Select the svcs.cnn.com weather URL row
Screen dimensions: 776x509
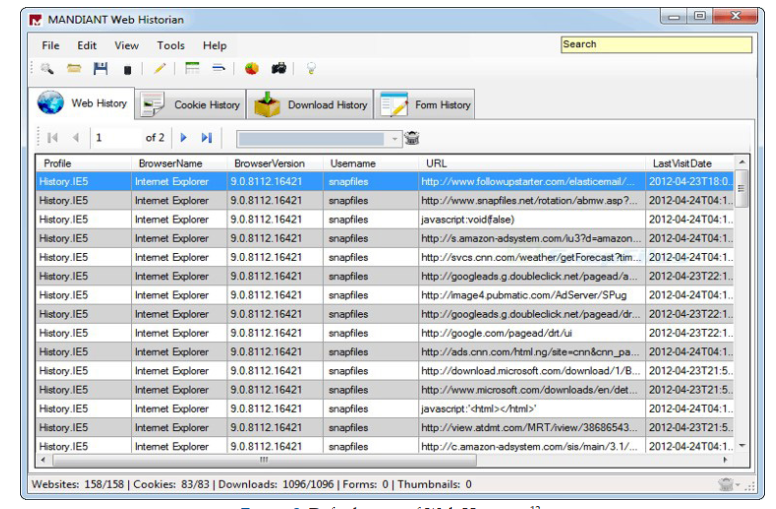click(x=385, y=257)
